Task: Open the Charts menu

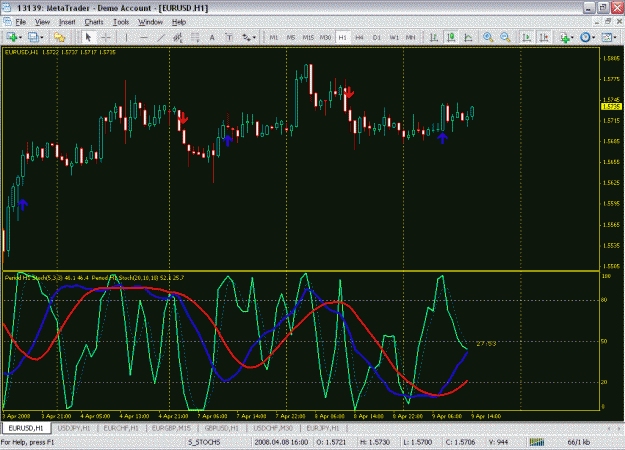Action: [x=94, y=22]
